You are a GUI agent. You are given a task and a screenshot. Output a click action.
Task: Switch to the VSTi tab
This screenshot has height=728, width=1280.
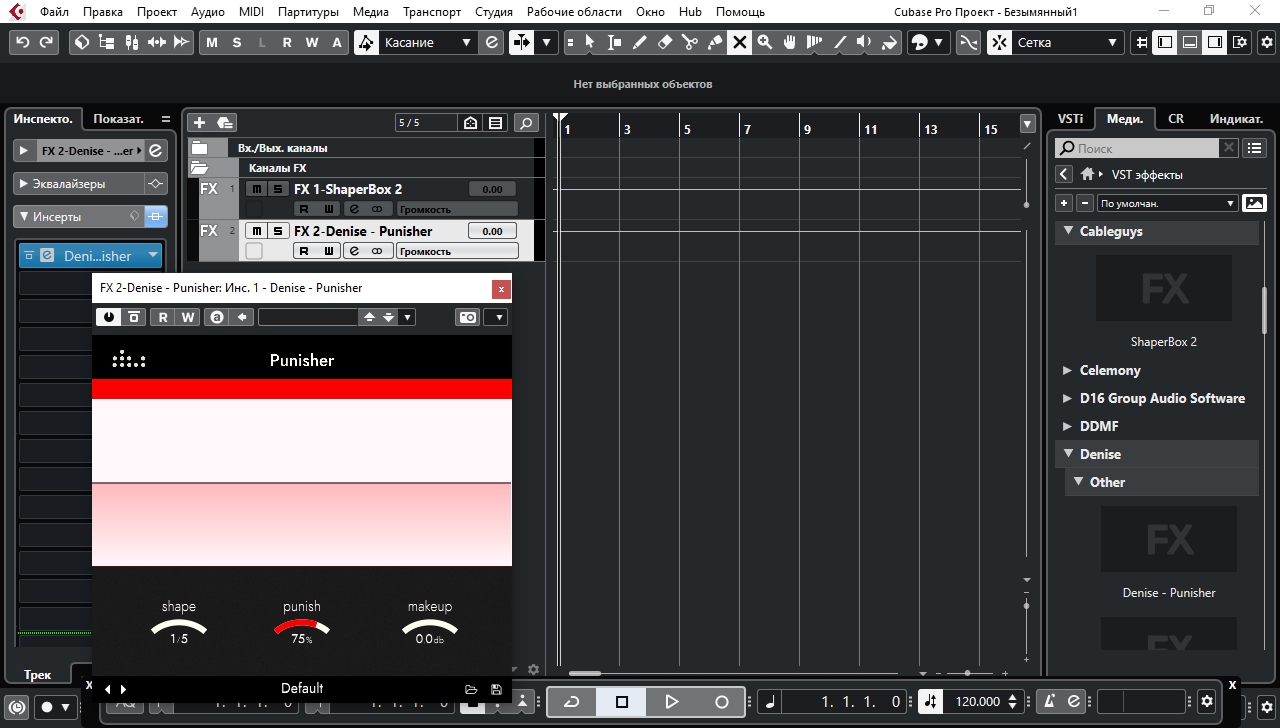[1070, 118]
